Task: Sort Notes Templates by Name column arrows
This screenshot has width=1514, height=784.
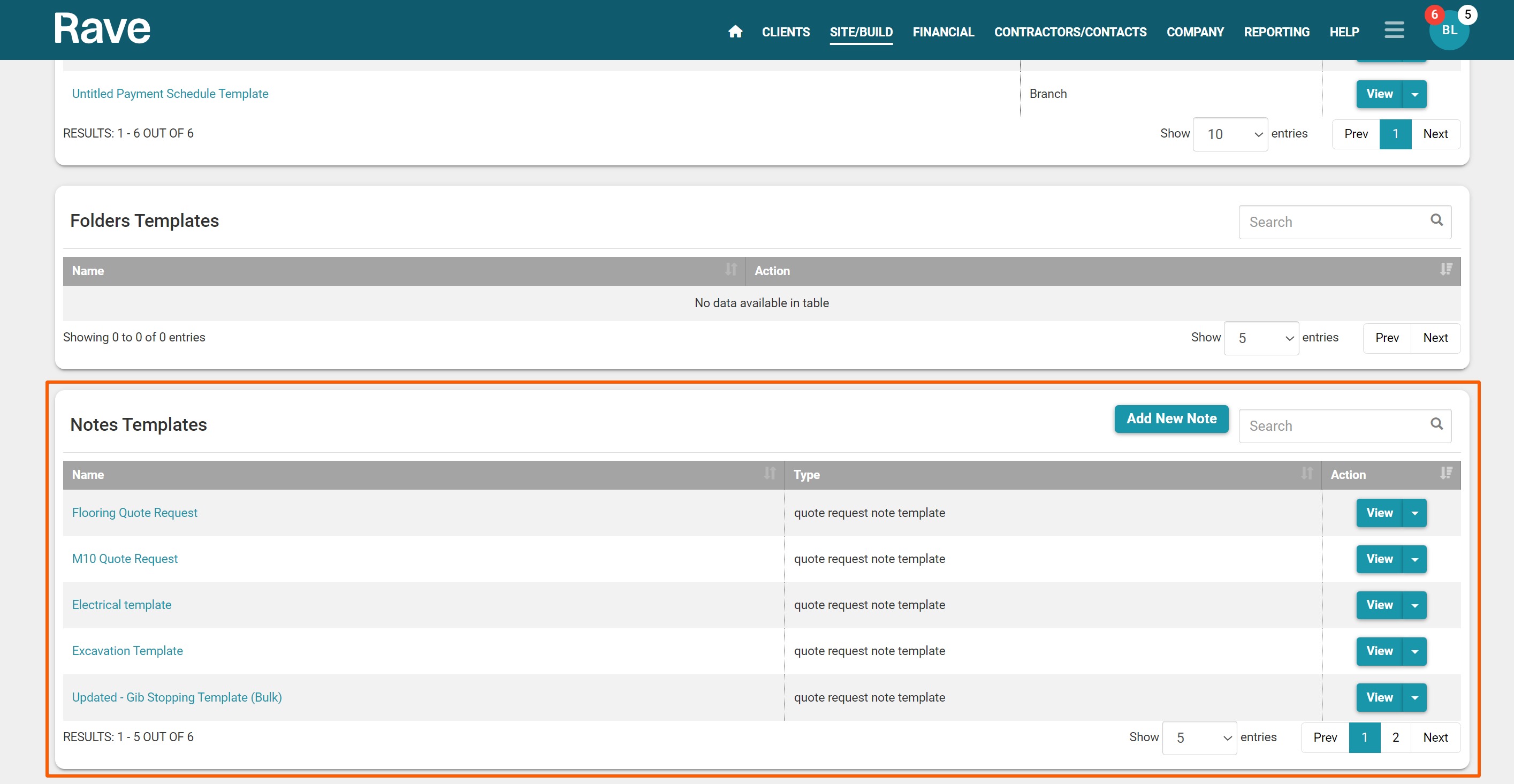Action: coord(770,473)
